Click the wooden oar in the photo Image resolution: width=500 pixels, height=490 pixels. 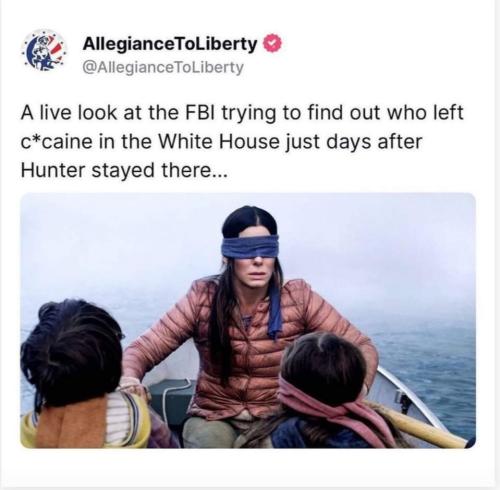tap(422, 425)
